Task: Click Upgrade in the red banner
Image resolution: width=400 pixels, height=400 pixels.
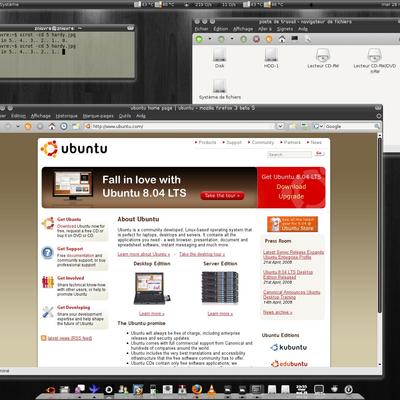Action: [x=291, y=196]
